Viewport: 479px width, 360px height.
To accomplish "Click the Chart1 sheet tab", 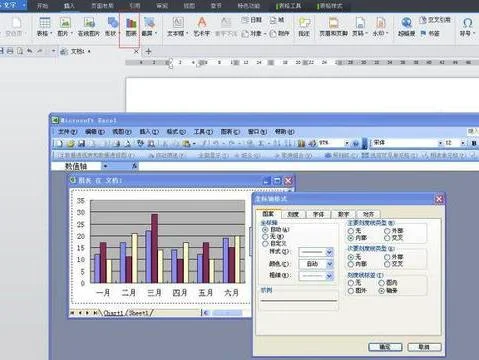I will pyautogui.click(x=113, y=313).
